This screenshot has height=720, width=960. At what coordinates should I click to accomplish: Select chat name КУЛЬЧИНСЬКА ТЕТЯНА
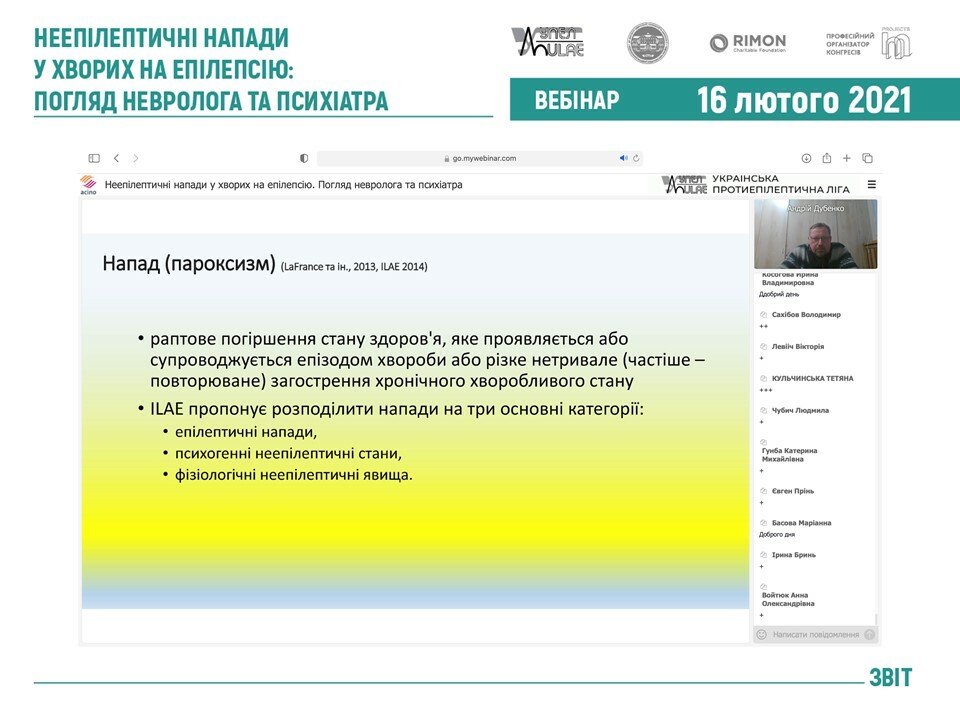click(x=812, y=378)
